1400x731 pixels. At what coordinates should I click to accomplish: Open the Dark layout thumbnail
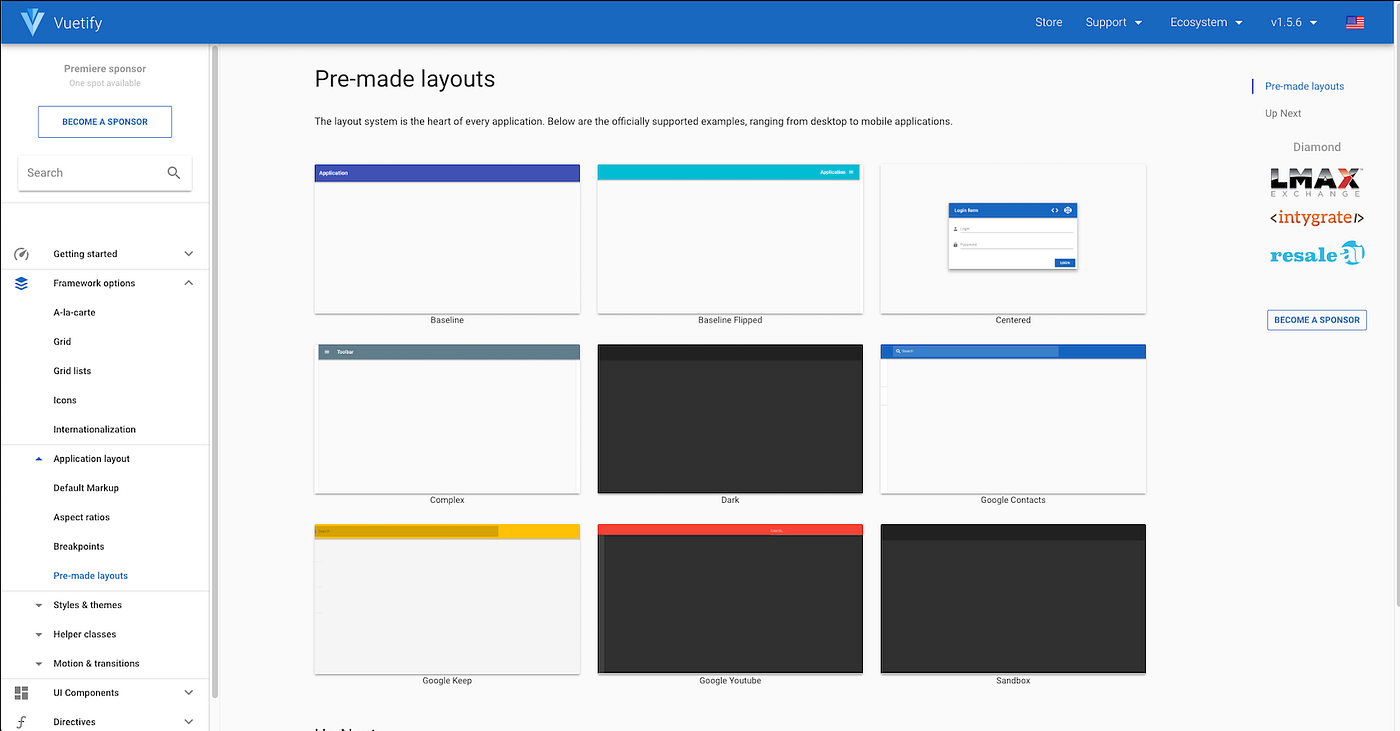(x=729, y=418)
